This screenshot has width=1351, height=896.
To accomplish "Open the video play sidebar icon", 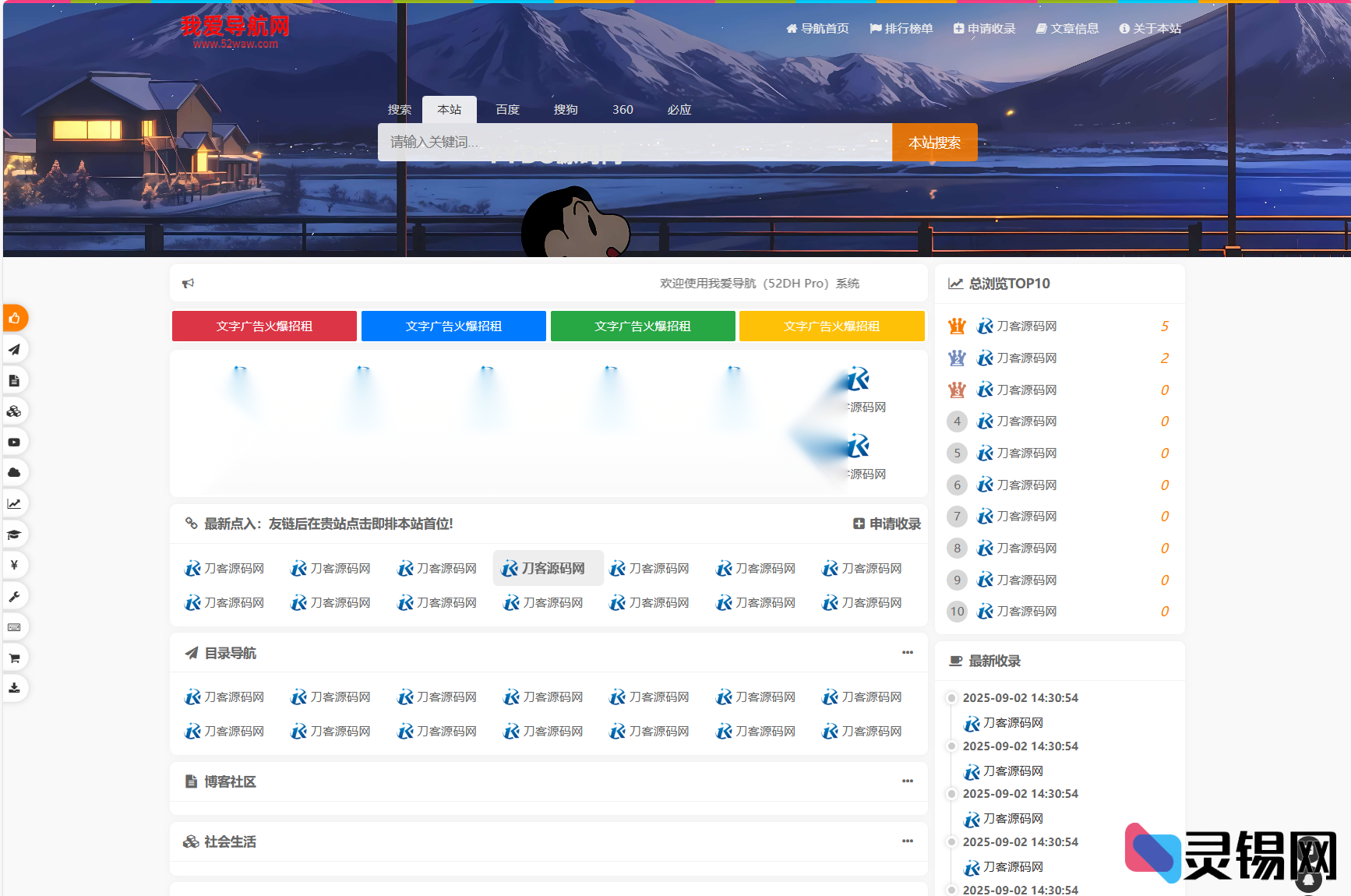I will pyautogui.click(x=14, y=442).
